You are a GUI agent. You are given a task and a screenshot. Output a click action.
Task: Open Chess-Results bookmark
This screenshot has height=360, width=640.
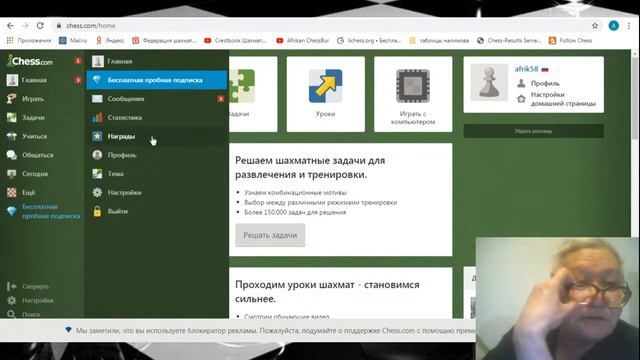(x=509, y=40)
